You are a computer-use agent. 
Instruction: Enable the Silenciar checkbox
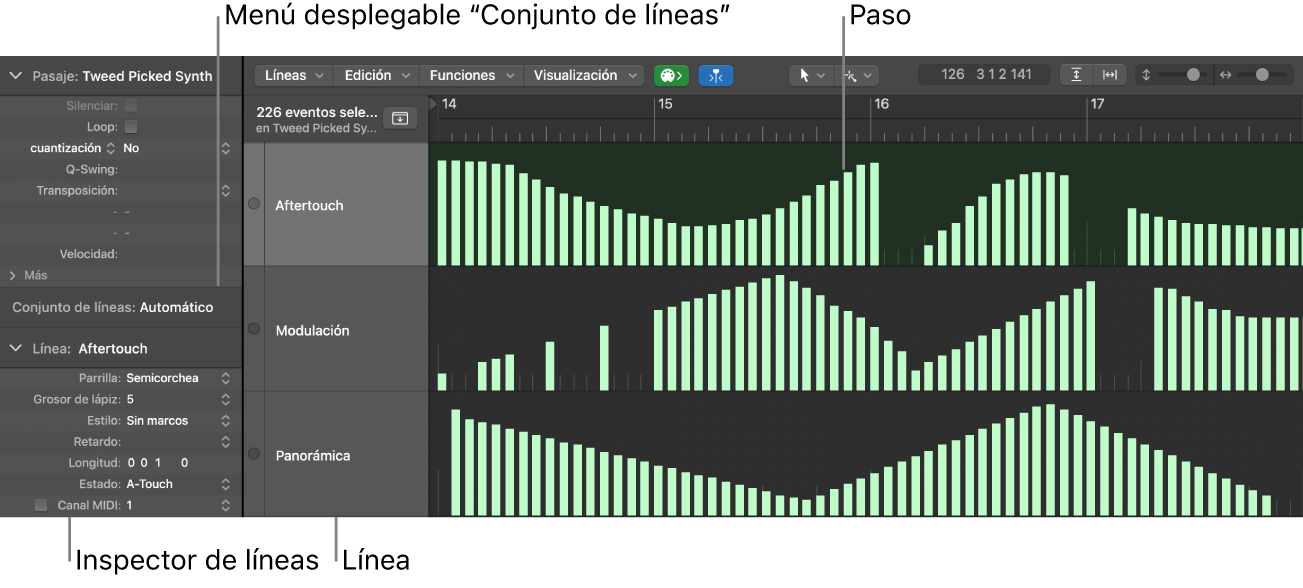click(131, 105)
